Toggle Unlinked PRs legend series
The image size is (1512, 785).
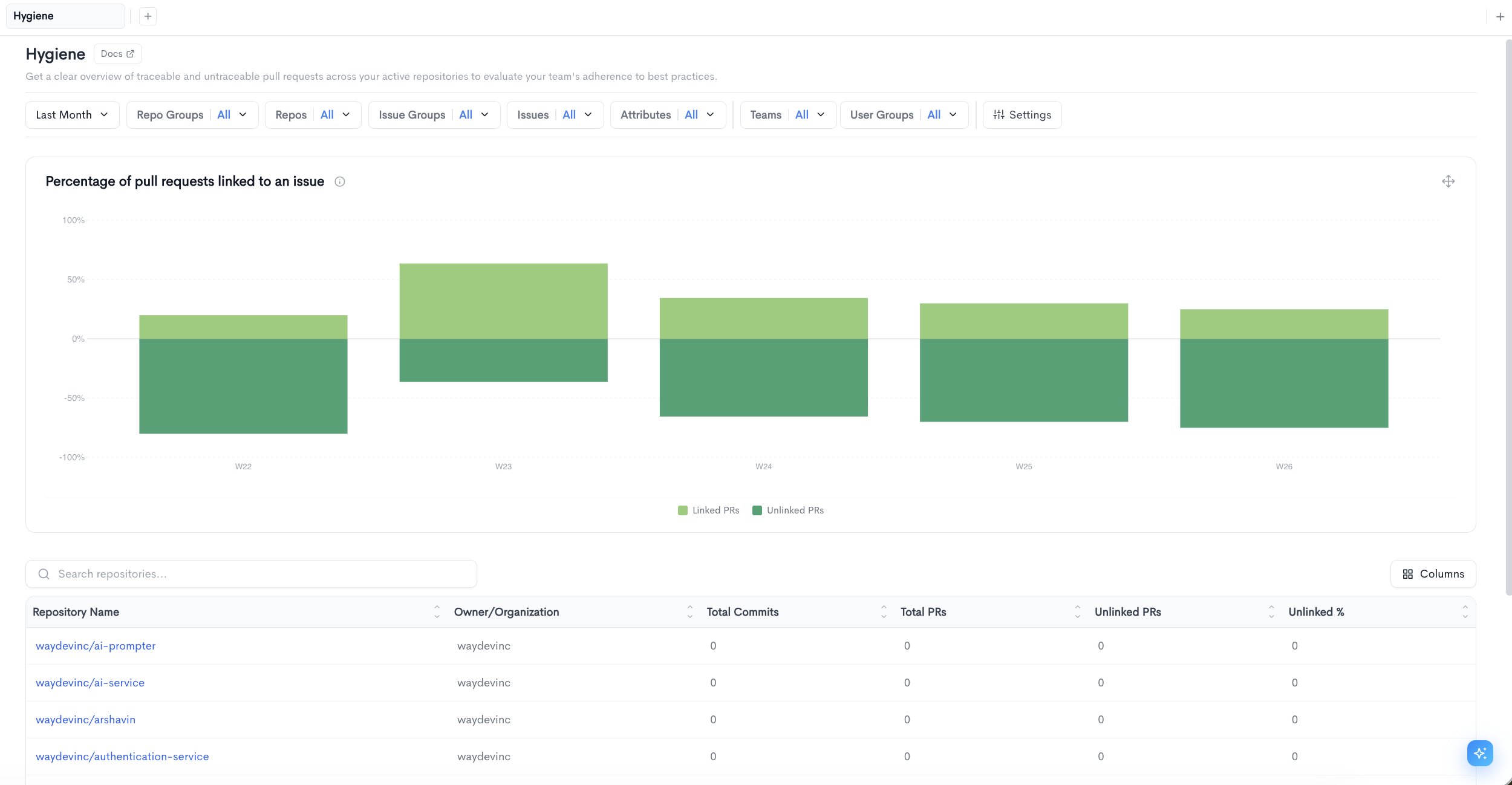(788, 510)
